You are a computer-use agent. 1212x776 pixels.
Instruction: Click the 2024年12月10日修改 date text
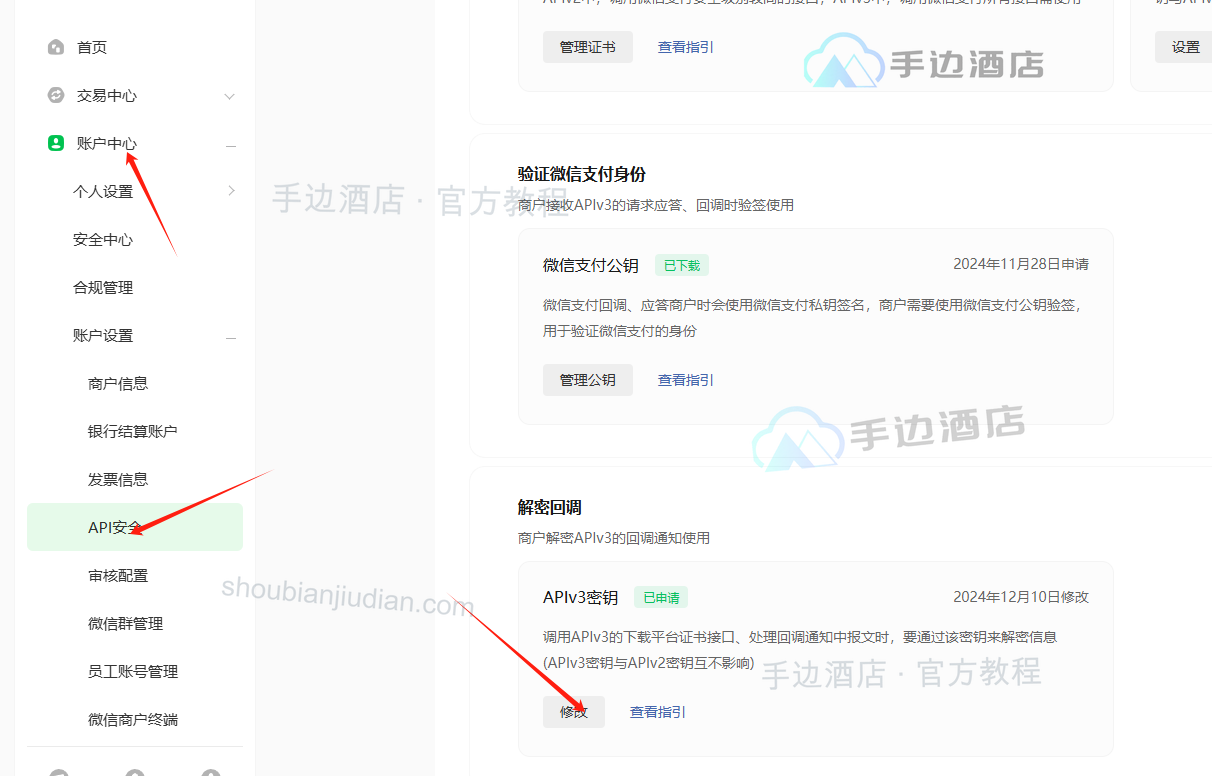(1021, 597)
